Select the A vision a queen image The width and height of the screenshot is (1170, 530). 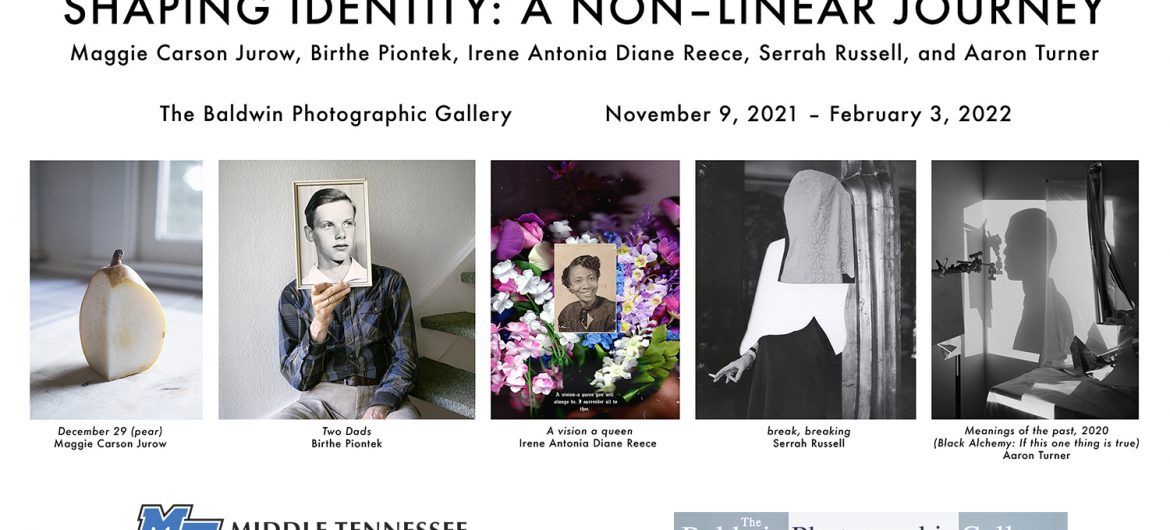(x=585, y=290)
